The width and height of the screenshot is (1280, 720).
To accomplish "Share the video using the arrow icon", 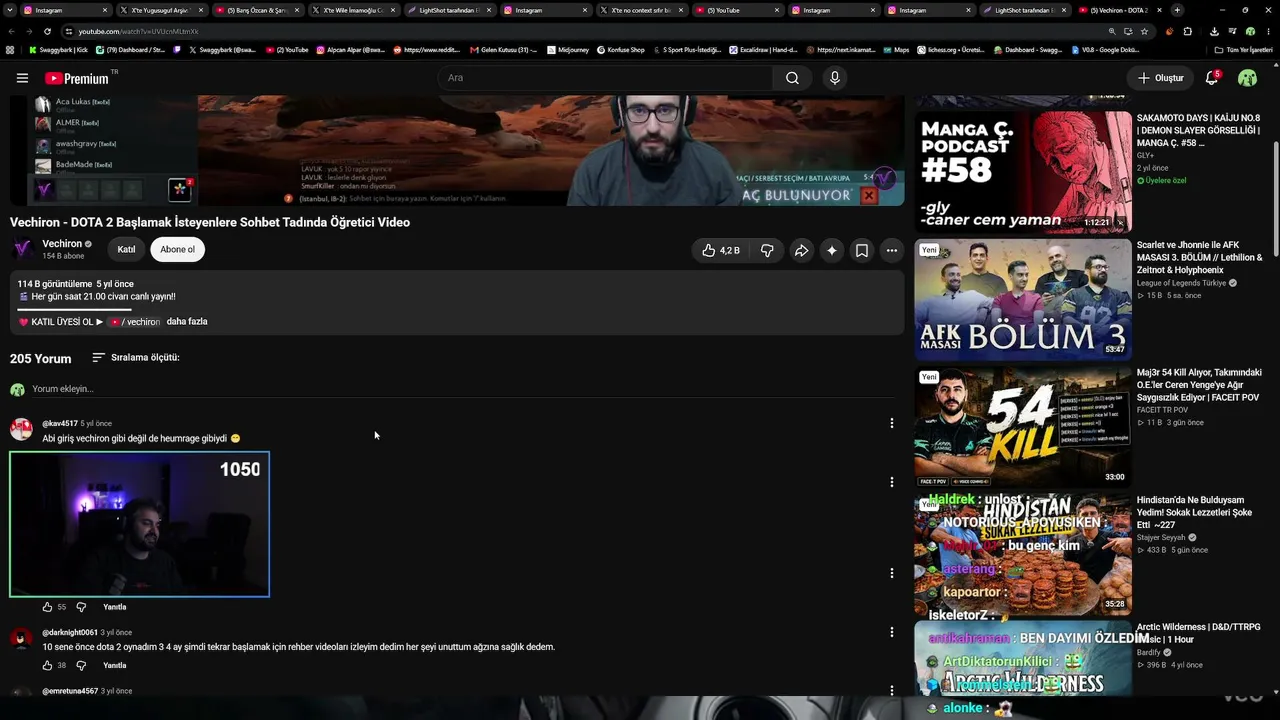I will tap(801, 250).
